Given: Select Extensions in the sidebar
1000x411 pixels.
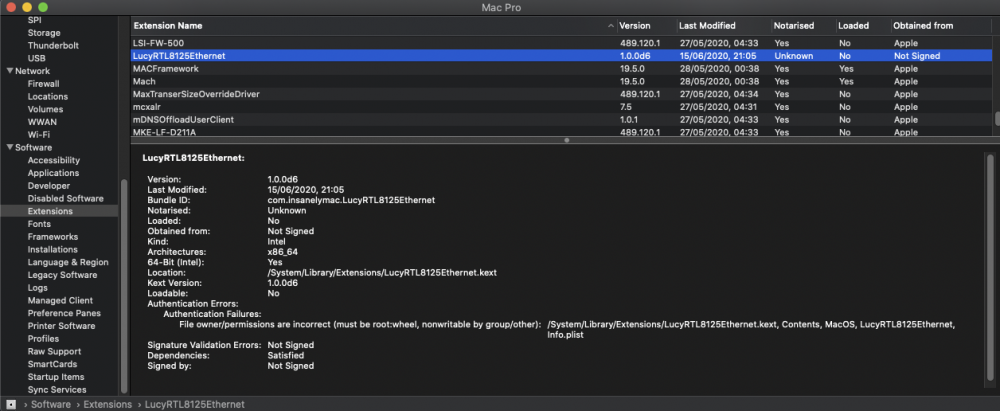Looking at the screenshot, I should click(59, 211).
